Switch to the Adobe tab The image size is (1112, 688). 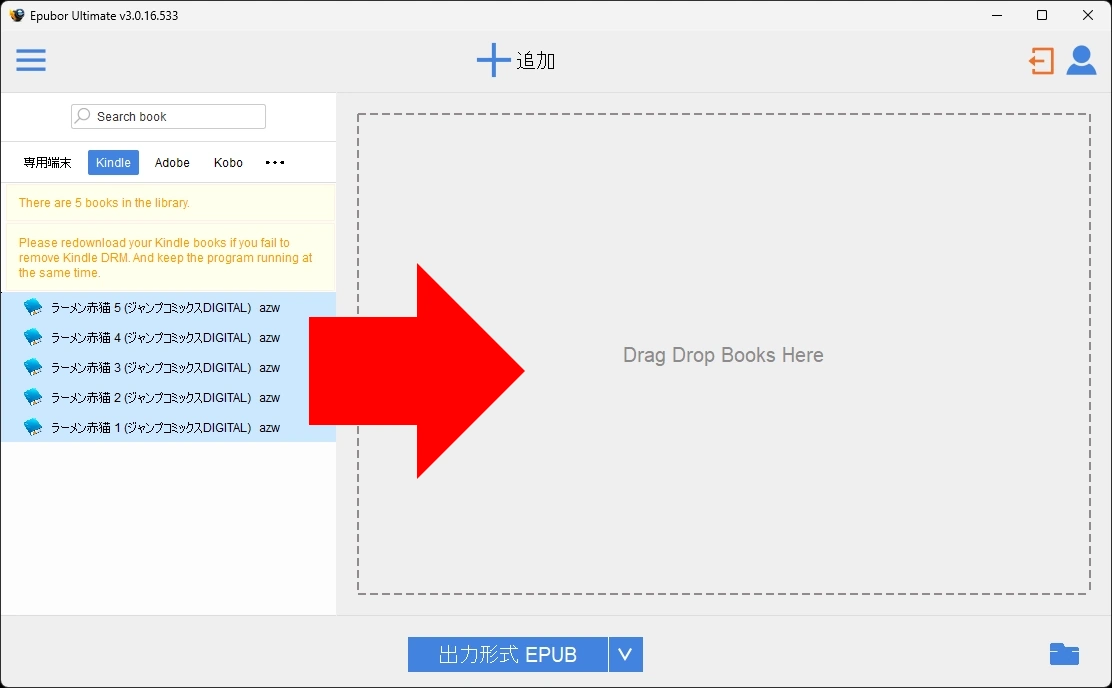point(172,163)
